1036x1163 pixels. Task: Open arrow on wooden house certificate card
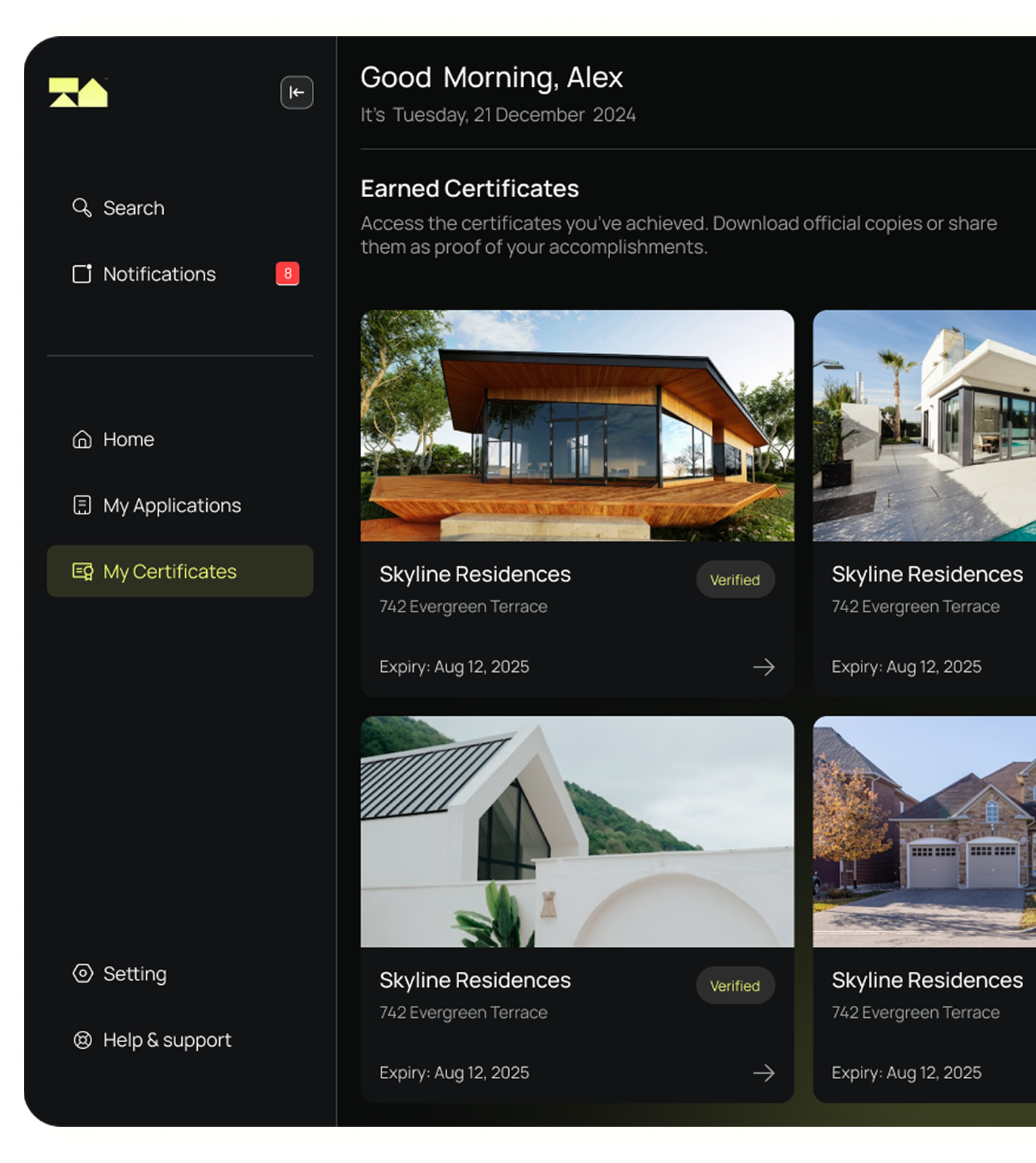coord(763,667)
